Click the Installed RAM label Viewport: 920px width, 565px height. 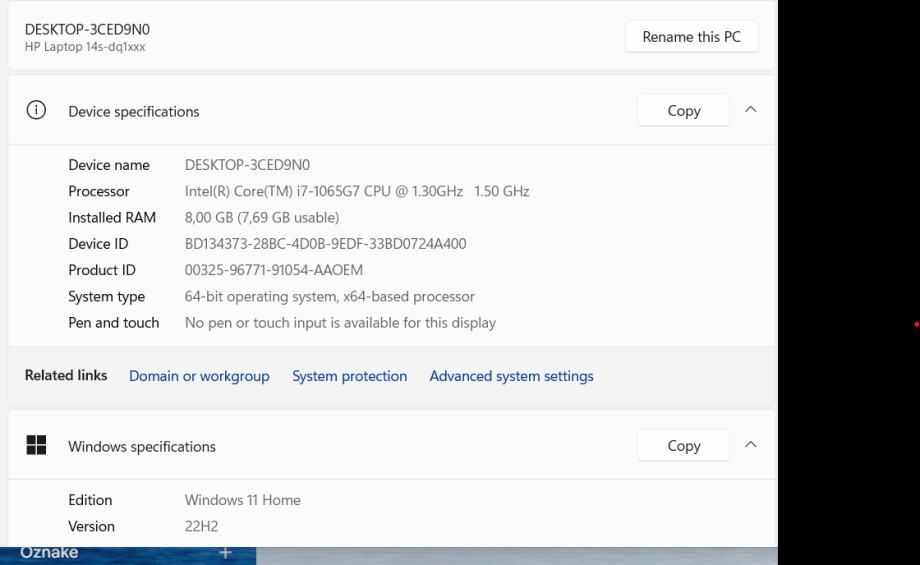pos(112,218)
